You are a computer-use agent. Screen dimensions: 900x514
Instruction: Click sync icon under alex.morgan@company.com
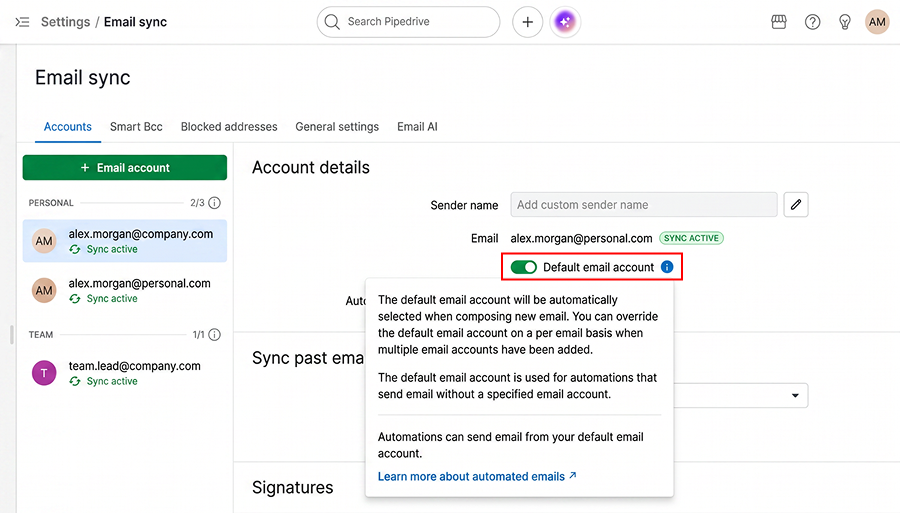tap(75, 249)
